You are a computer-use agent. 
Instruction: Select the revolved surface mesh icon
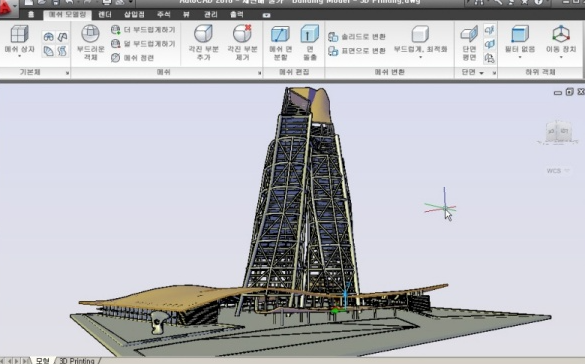(x=49, y=37)
